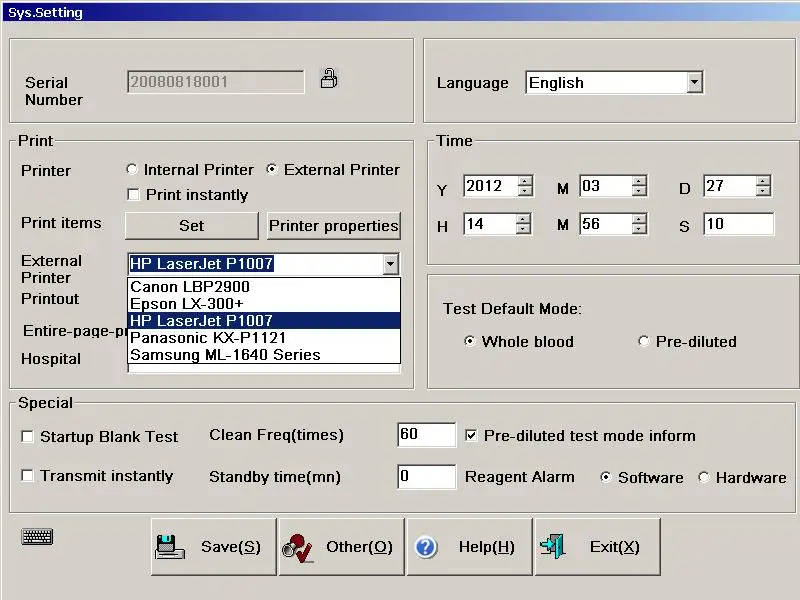The width and height of the screenshot is (800, 600).
Task: Open the on-screen keyboard icon
Action: tap(37, 537)
